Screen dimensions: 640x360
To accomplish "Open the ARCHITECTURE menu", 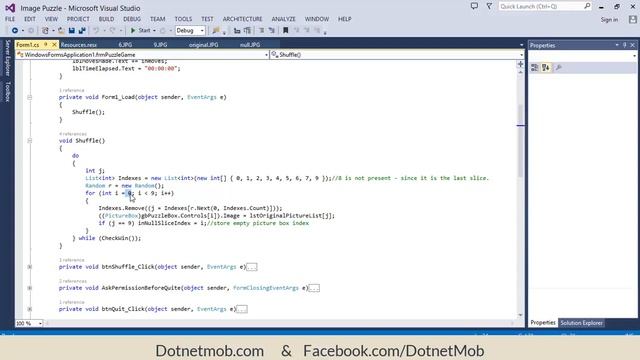I will (x=242, y=19).
